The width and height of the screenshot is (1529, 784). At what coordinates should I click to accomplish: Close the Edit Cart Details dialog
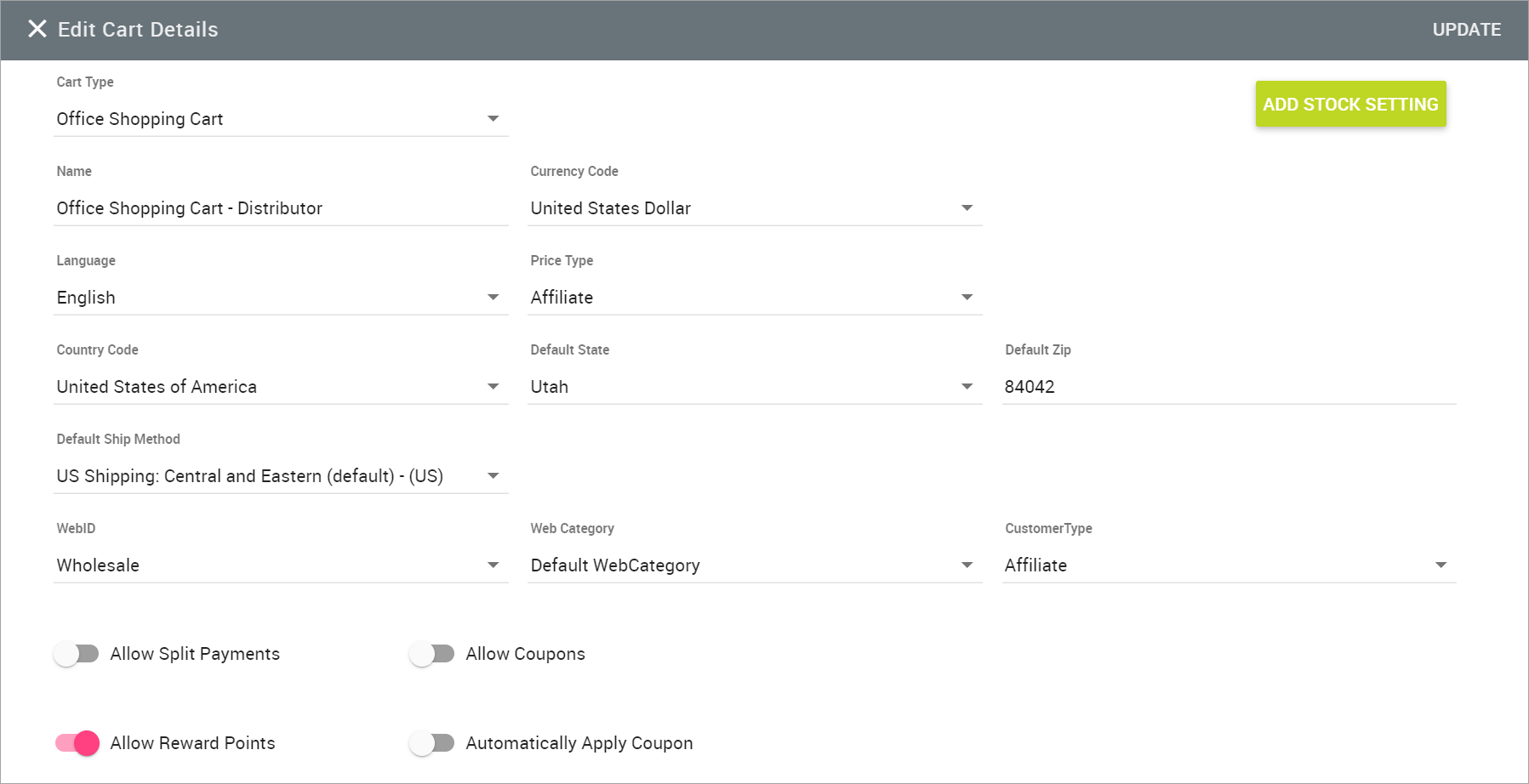(37, 29)
